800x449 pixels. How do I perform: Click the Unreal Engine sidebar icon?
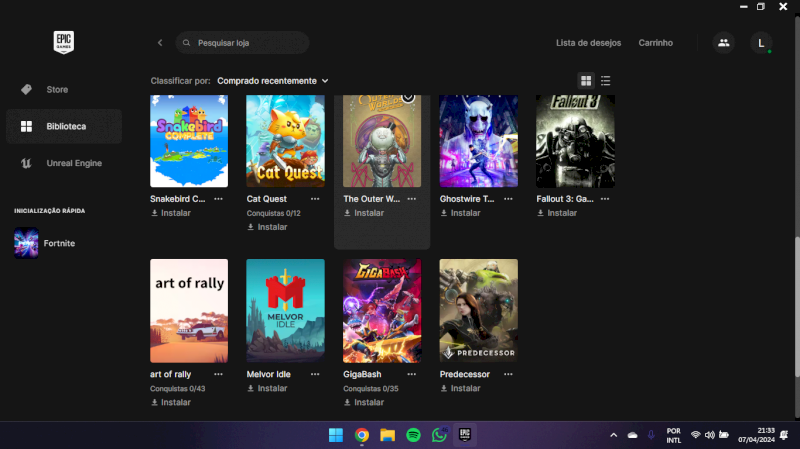(x=26, y=163)
